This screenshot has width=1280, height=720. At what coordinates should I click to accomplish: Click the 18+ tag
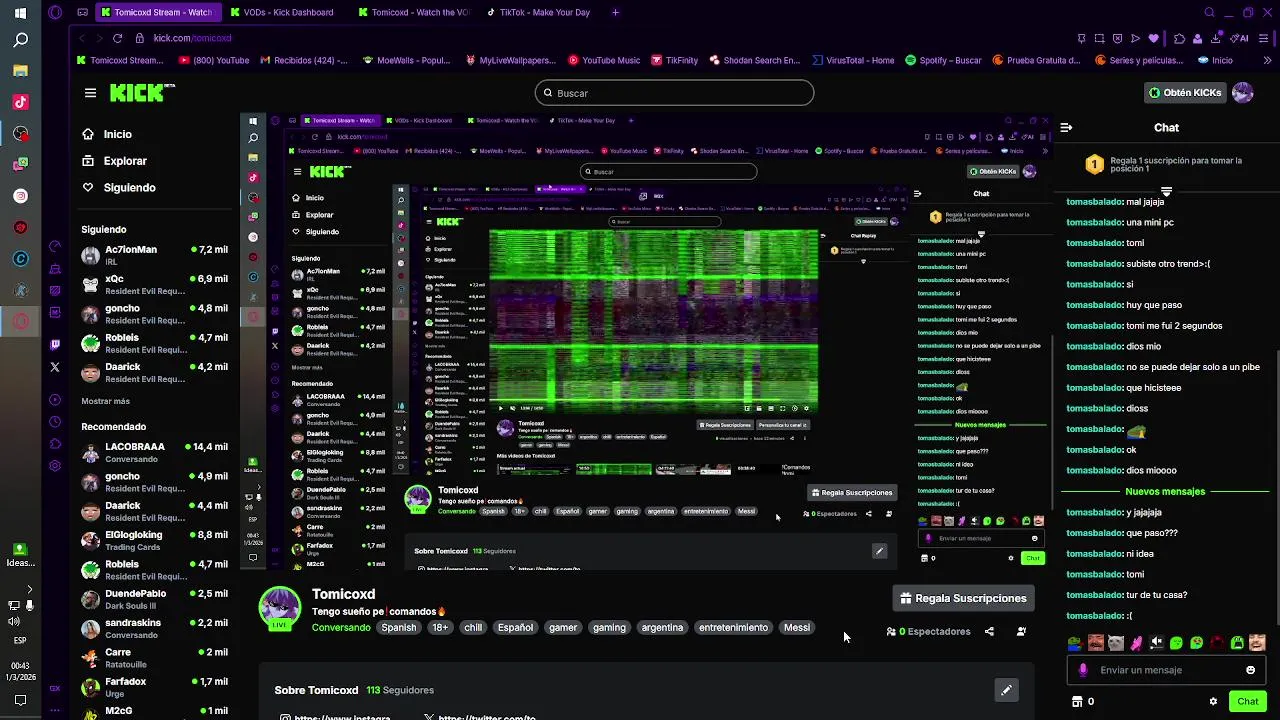[440, 628]
